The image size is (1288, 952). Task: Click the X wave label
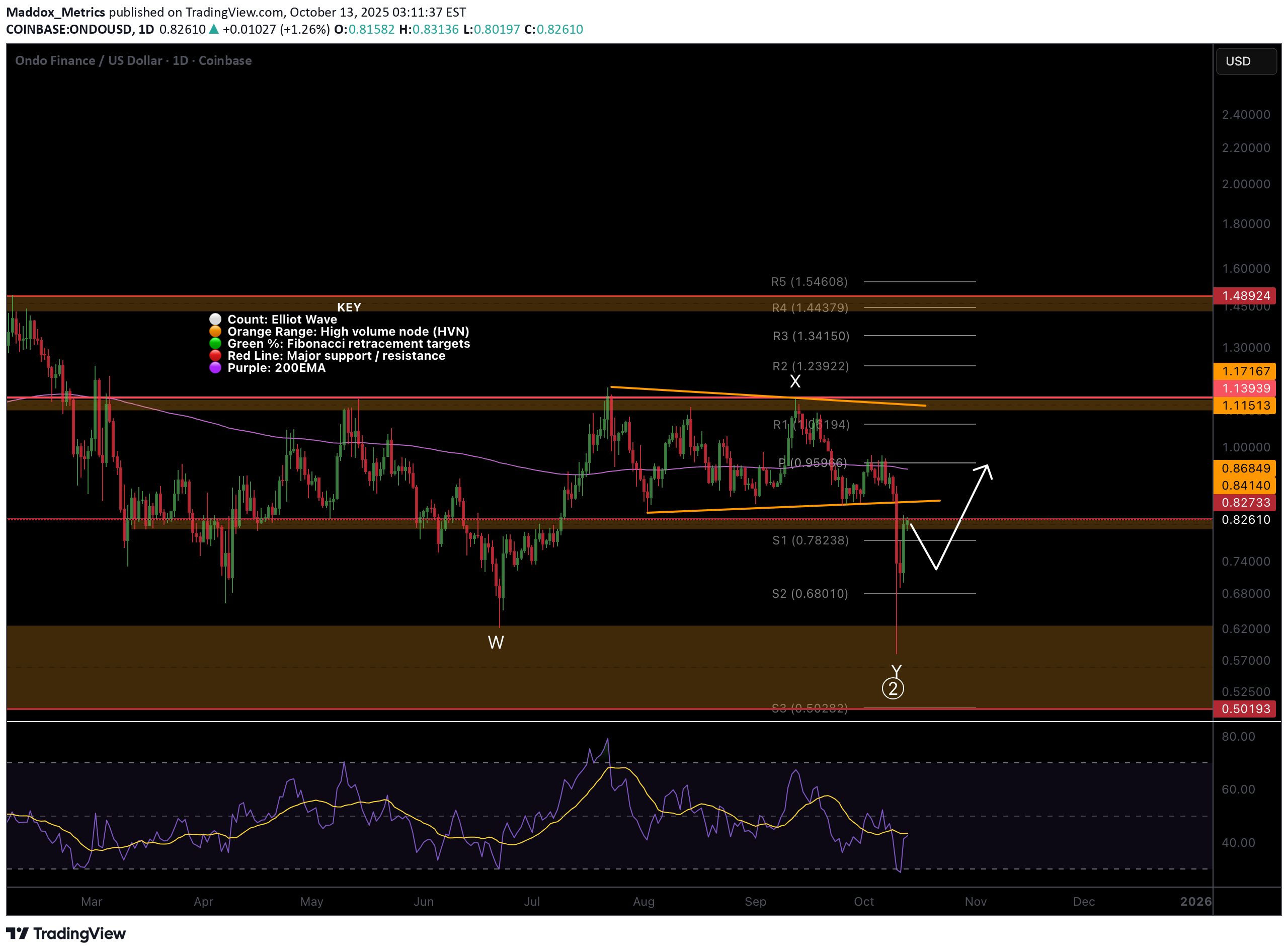pyautogui.click(x=795, y=381)
